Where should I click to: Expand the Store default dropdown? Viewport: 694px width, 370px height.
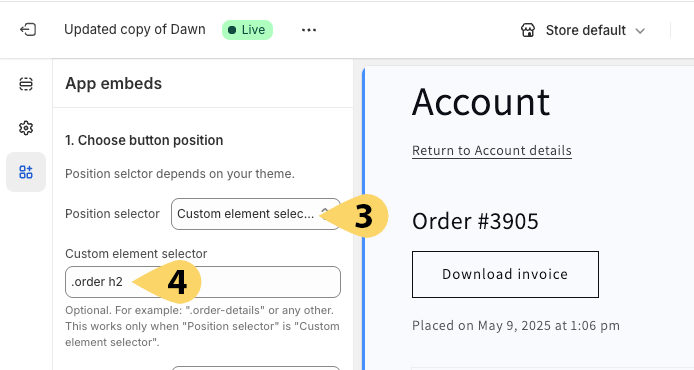(582, 30)
